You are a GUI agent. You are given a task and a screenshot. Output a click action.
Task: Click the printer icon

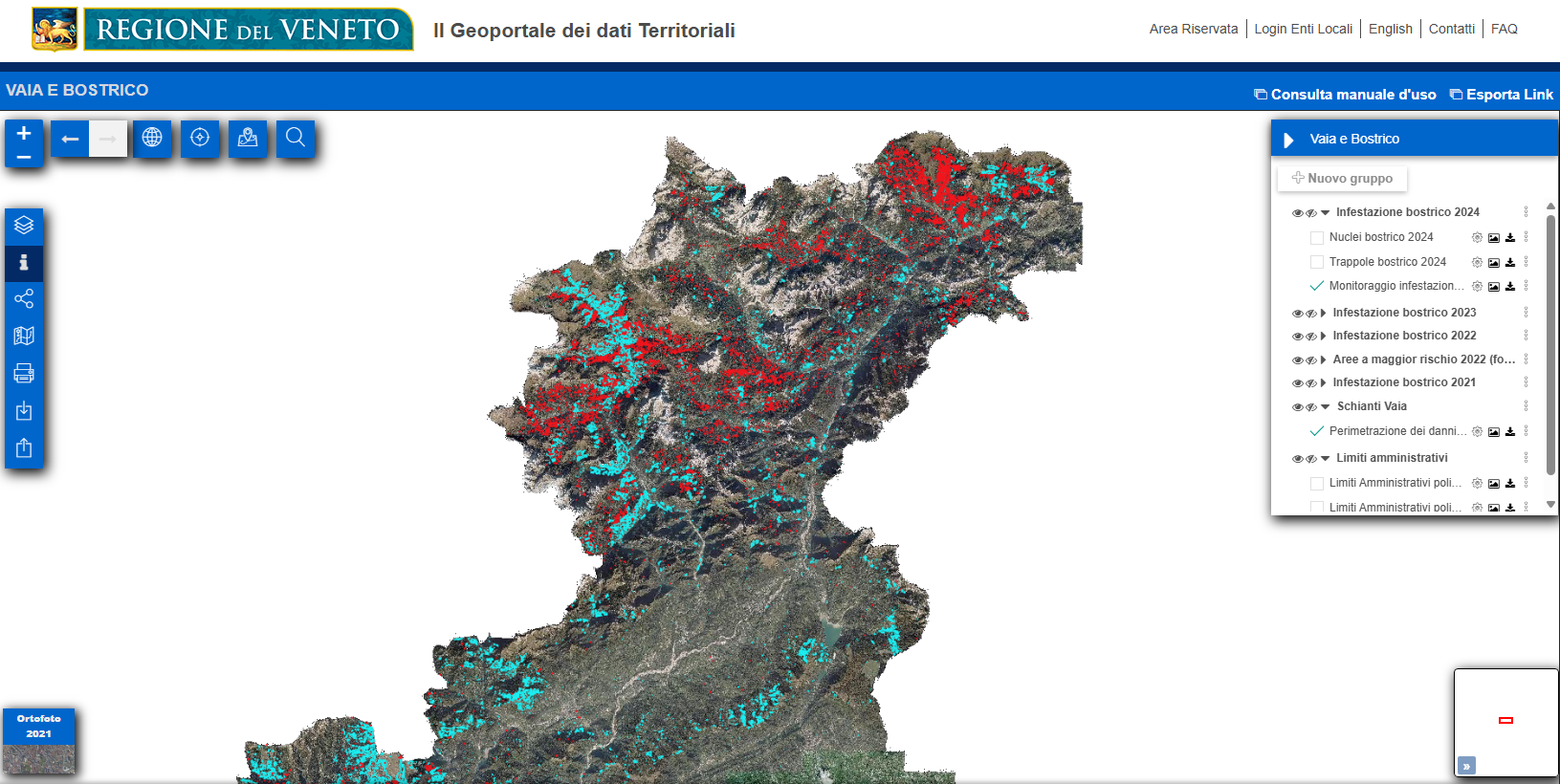click(x=24, y=374)
